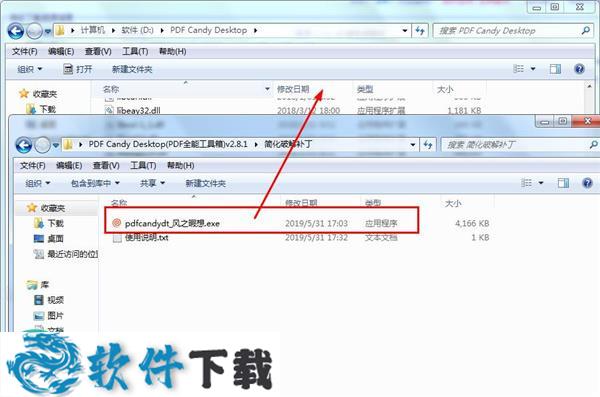Viewport: 600px width, 397px height.
Task: Open 工具(T) menu in 简化破解补丁 window
Action: click(x=143, y=165)
